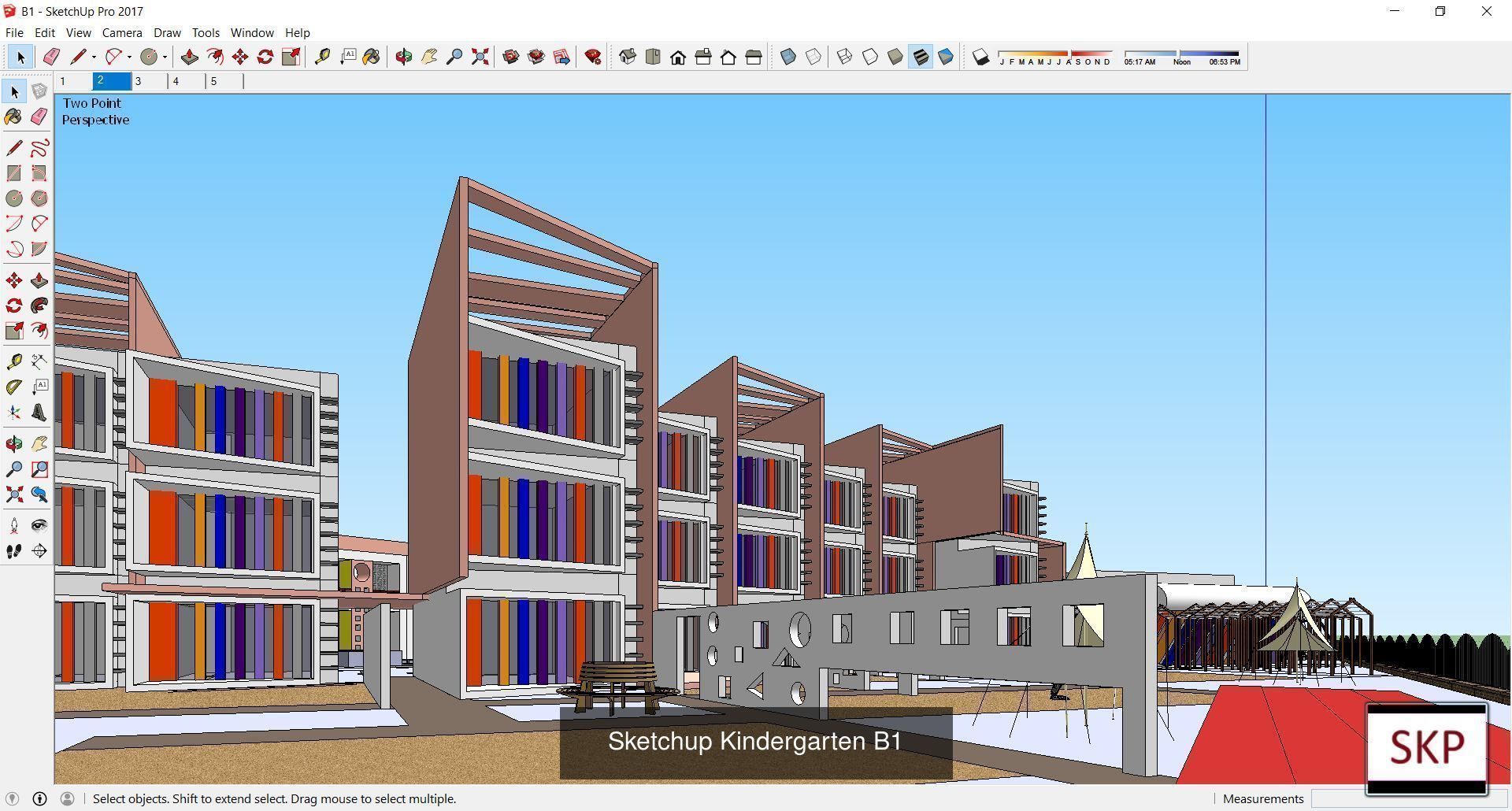Select Make Component tool in left palette

(39, 91)
